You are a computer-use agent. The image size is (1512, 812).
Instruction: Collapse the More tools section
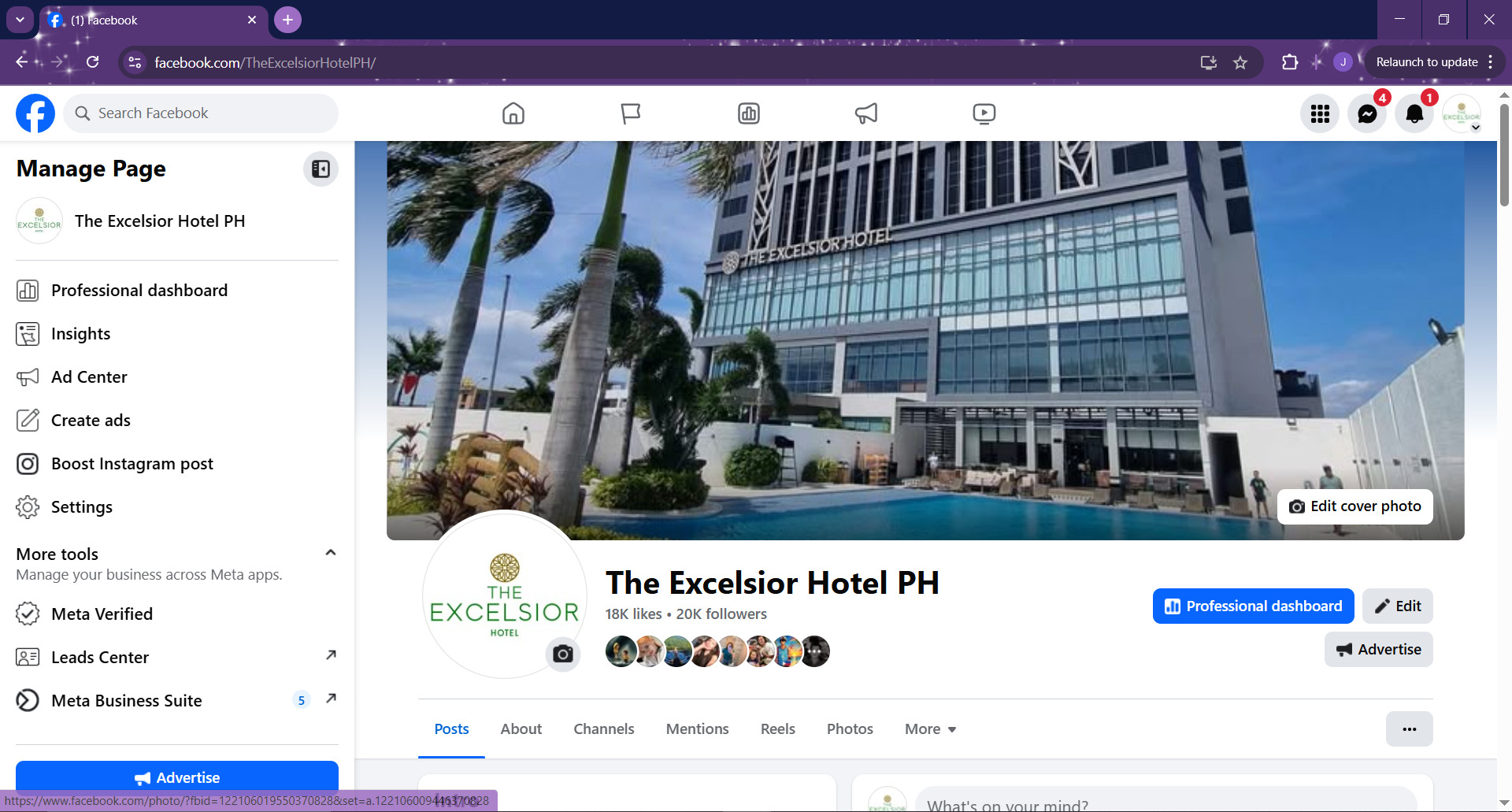pos(331,553)
